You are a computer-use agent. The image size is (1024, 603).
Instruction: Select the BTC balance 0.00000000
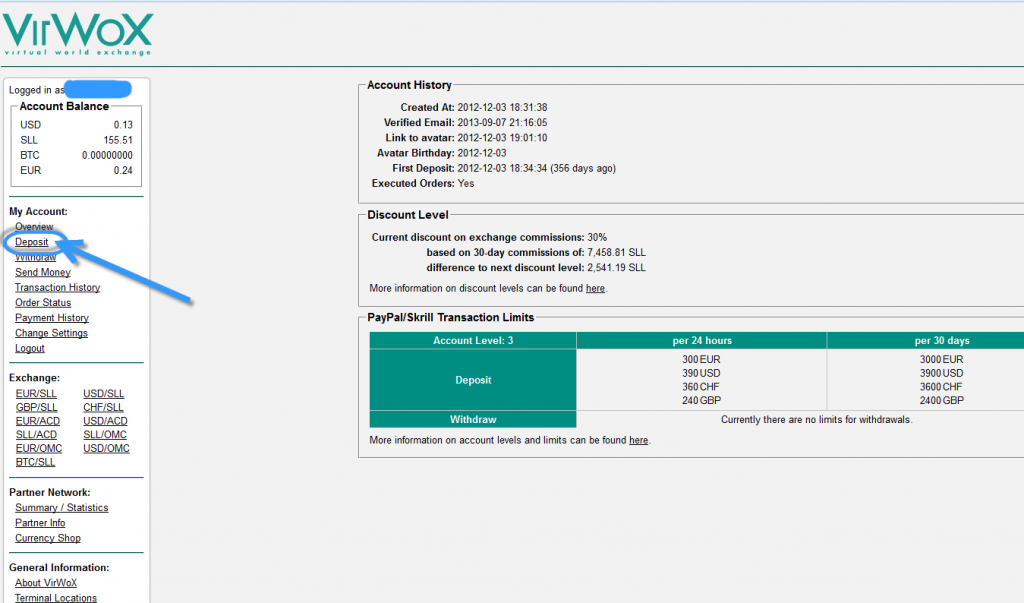[x=107, y=155]
